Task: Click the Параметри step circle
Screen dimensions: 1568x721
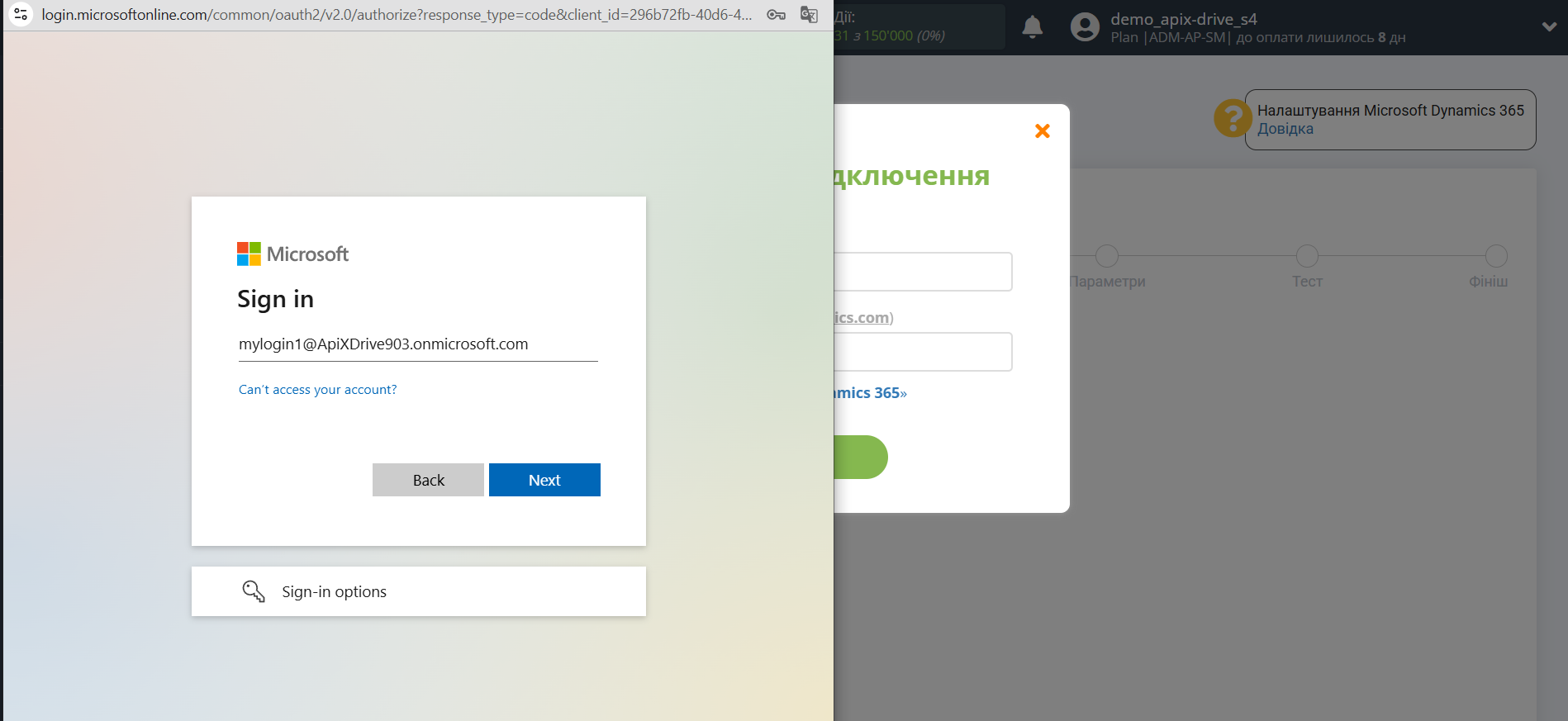Action: click(1107, 256)
